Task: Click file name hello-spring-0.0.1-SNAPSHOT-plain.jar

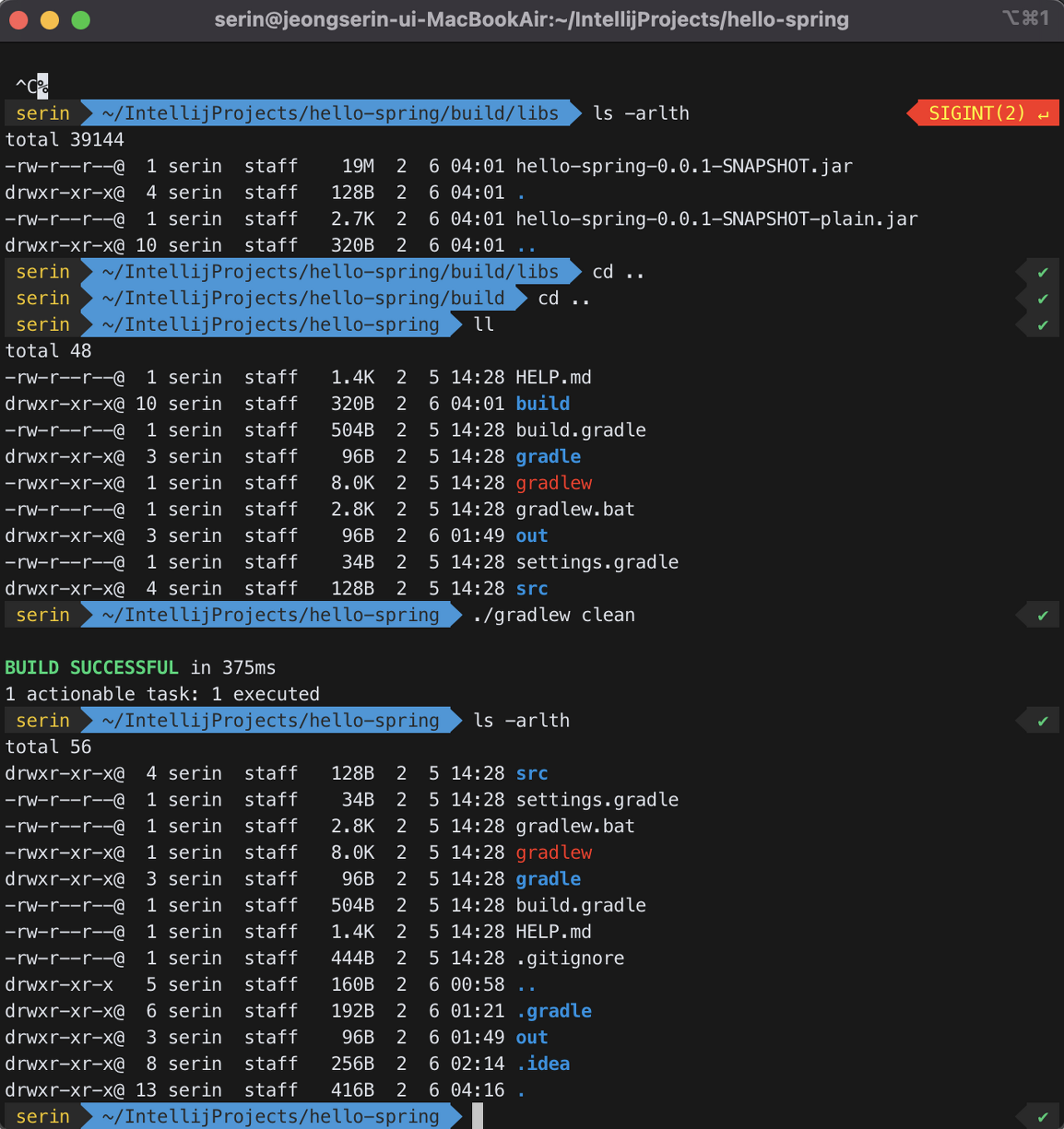Action: pyautogui.click(x=717, y=219)
